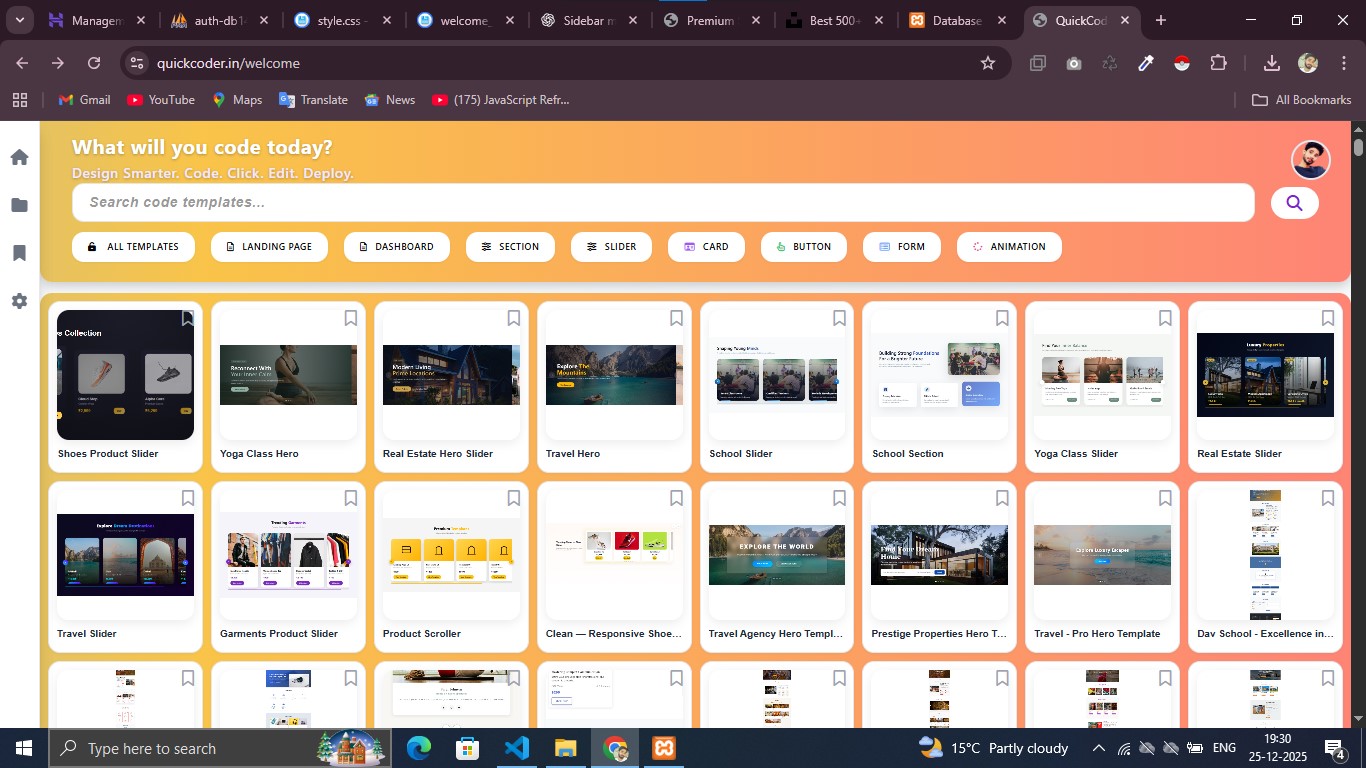1366x768 pixels.
Task: Open the Chrome profile menu
Action: tap(1307, 62)
